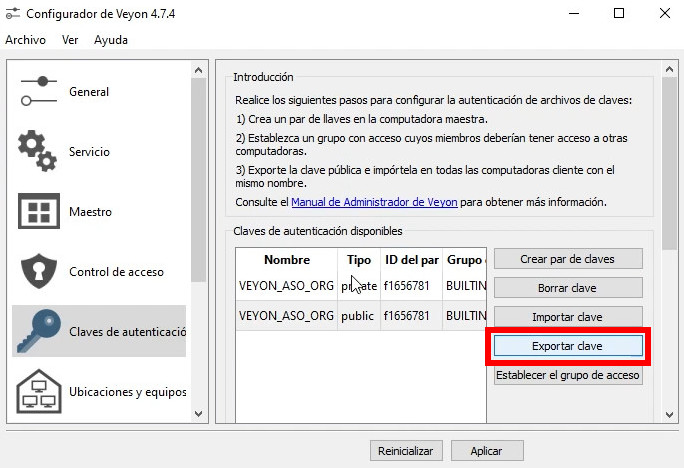
Task: Select the Claves de autenticación key icon
Action: [x=38, y=331]
